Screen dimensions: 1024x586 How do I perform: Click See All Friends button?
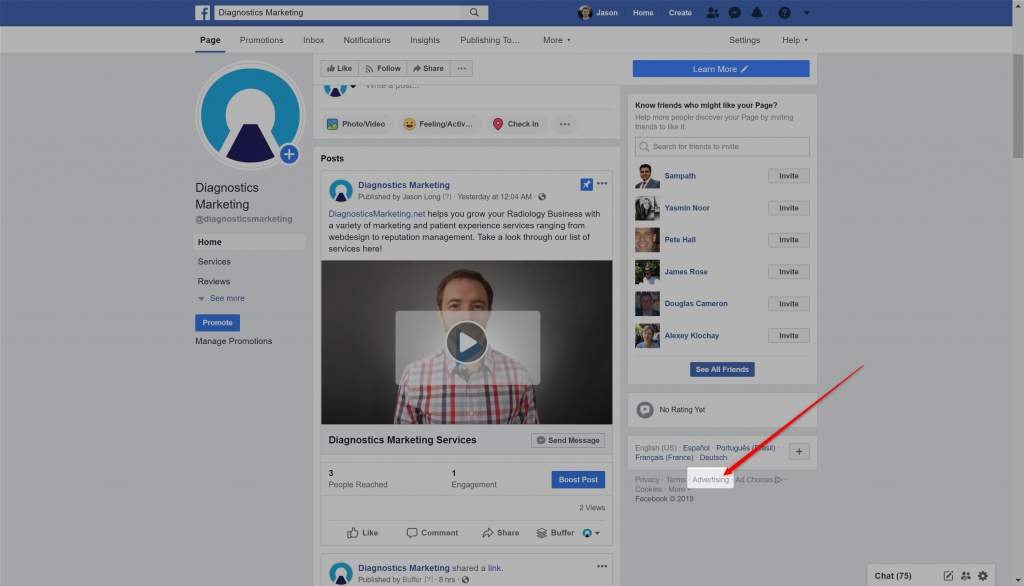pyautogui.click(x=722, y=369)
